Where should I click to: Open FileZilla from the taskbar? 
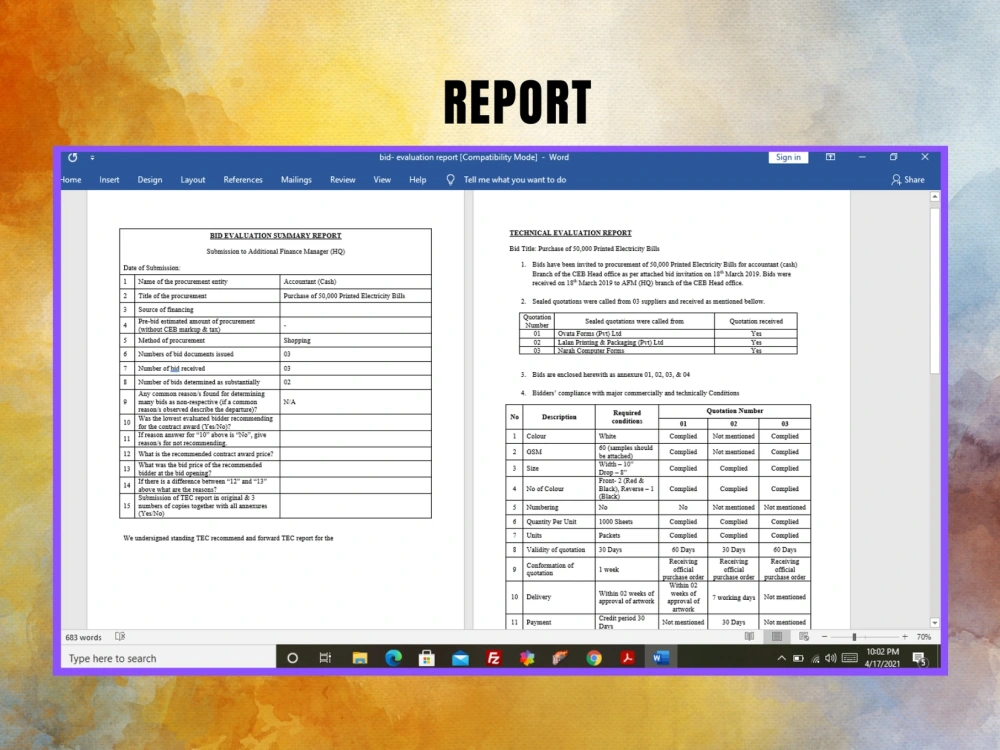[x=494, y=658]
